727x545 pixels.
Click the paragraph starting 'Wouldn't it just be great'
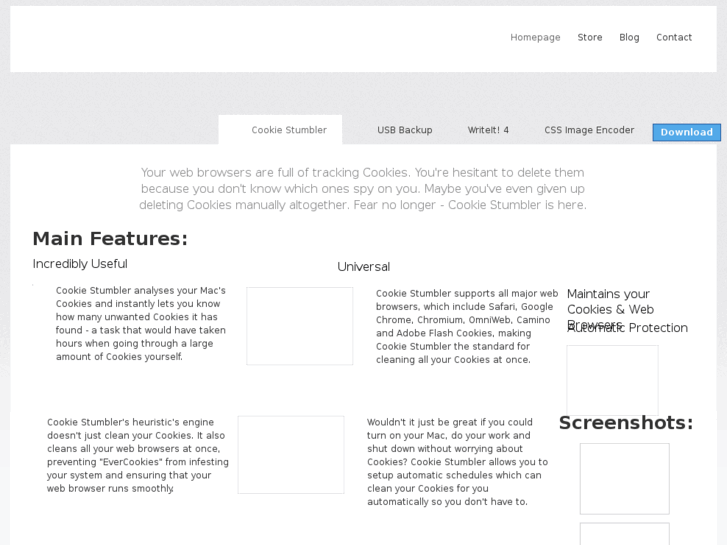coord(458,462)
